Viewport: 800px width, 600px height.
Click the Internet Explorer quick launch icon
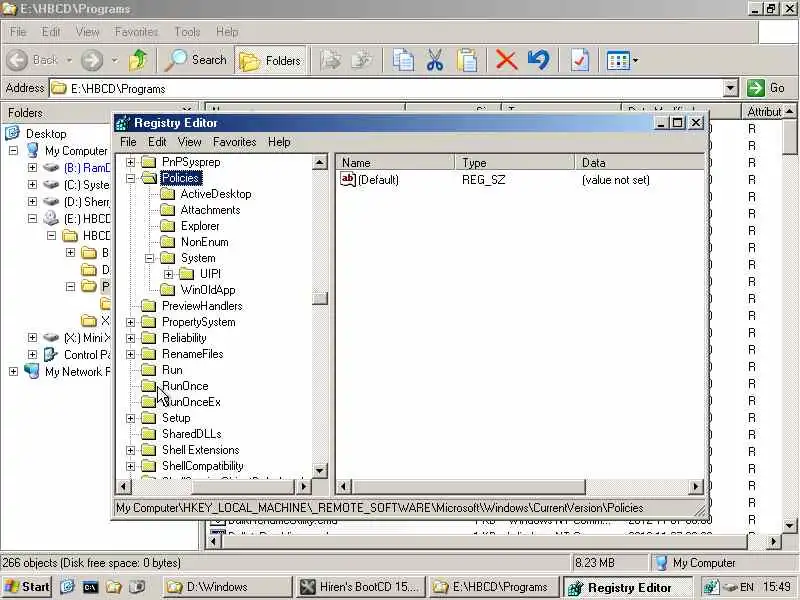click(x=67, y=587)
